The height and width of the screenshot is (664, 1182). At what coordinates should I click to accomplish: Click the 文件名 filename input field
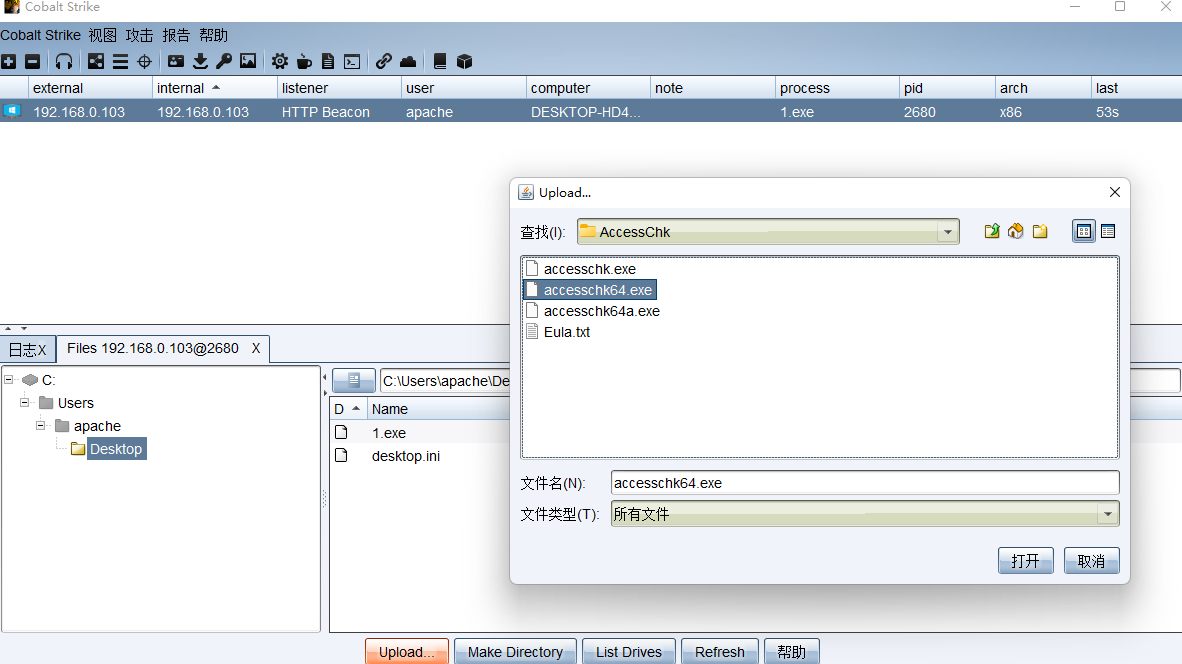click(865, 483)
